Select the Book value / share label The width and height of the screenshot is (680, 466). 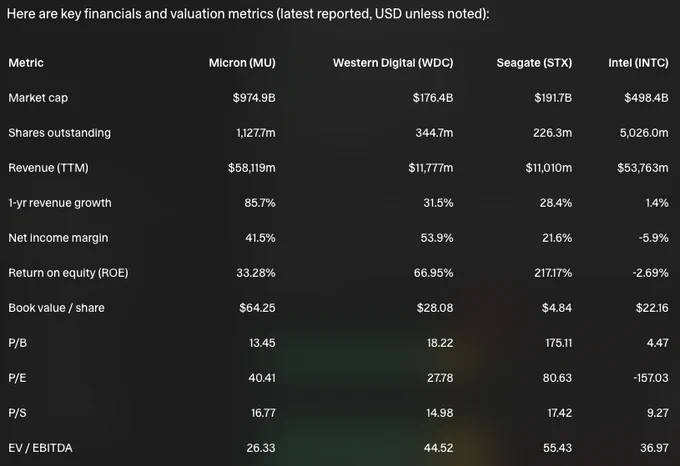[56, 308]
